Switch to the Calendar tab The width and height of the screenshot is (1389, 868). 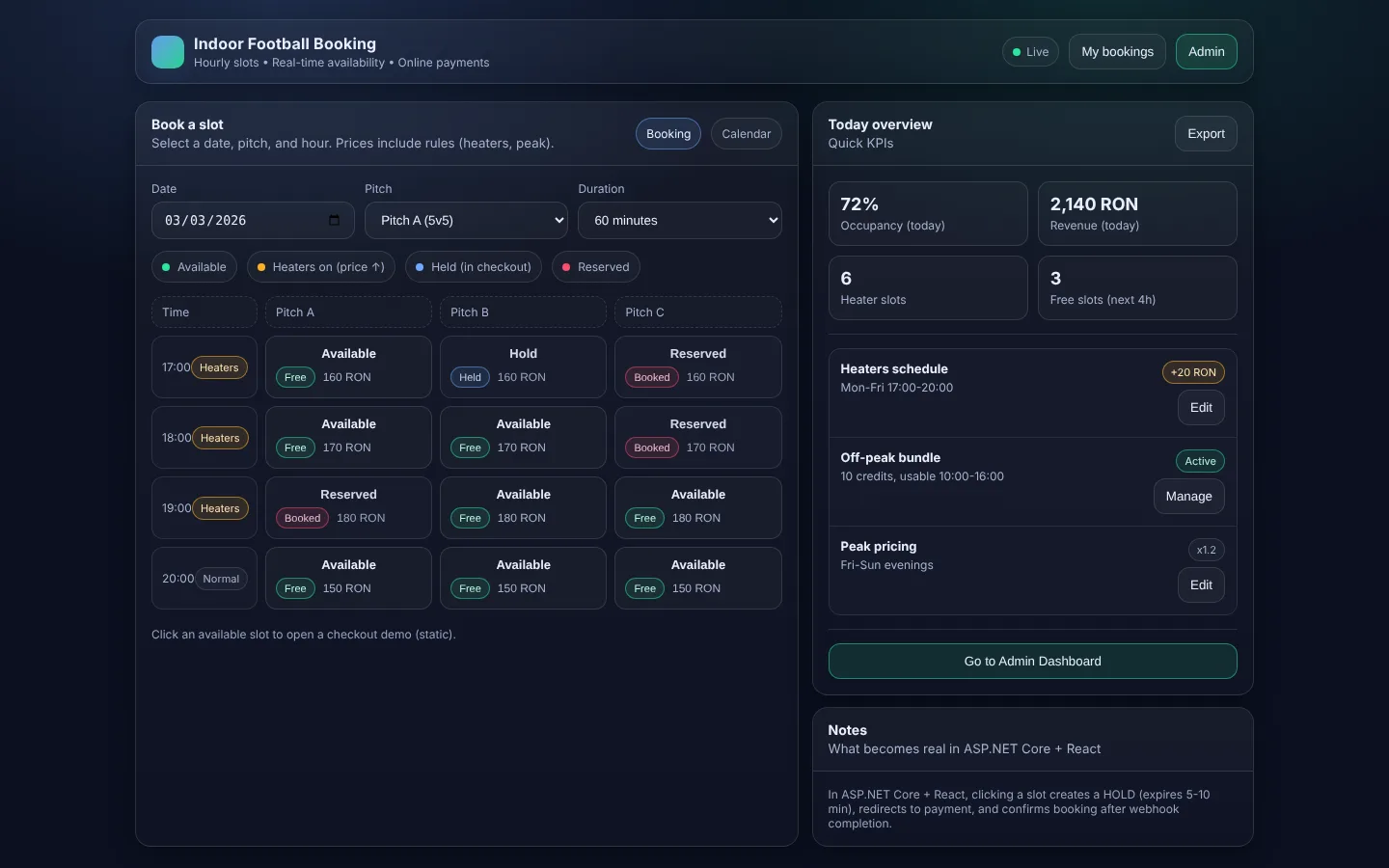(x=747, y=134)
